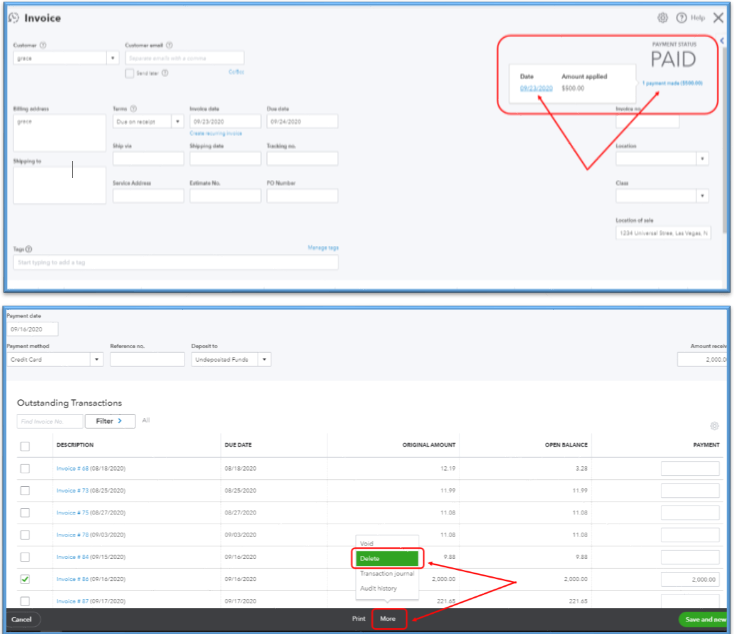The width and height of the screenshot is (734, 634).
Task: Select Delete in the More menu
Action: tap(387, 559)
